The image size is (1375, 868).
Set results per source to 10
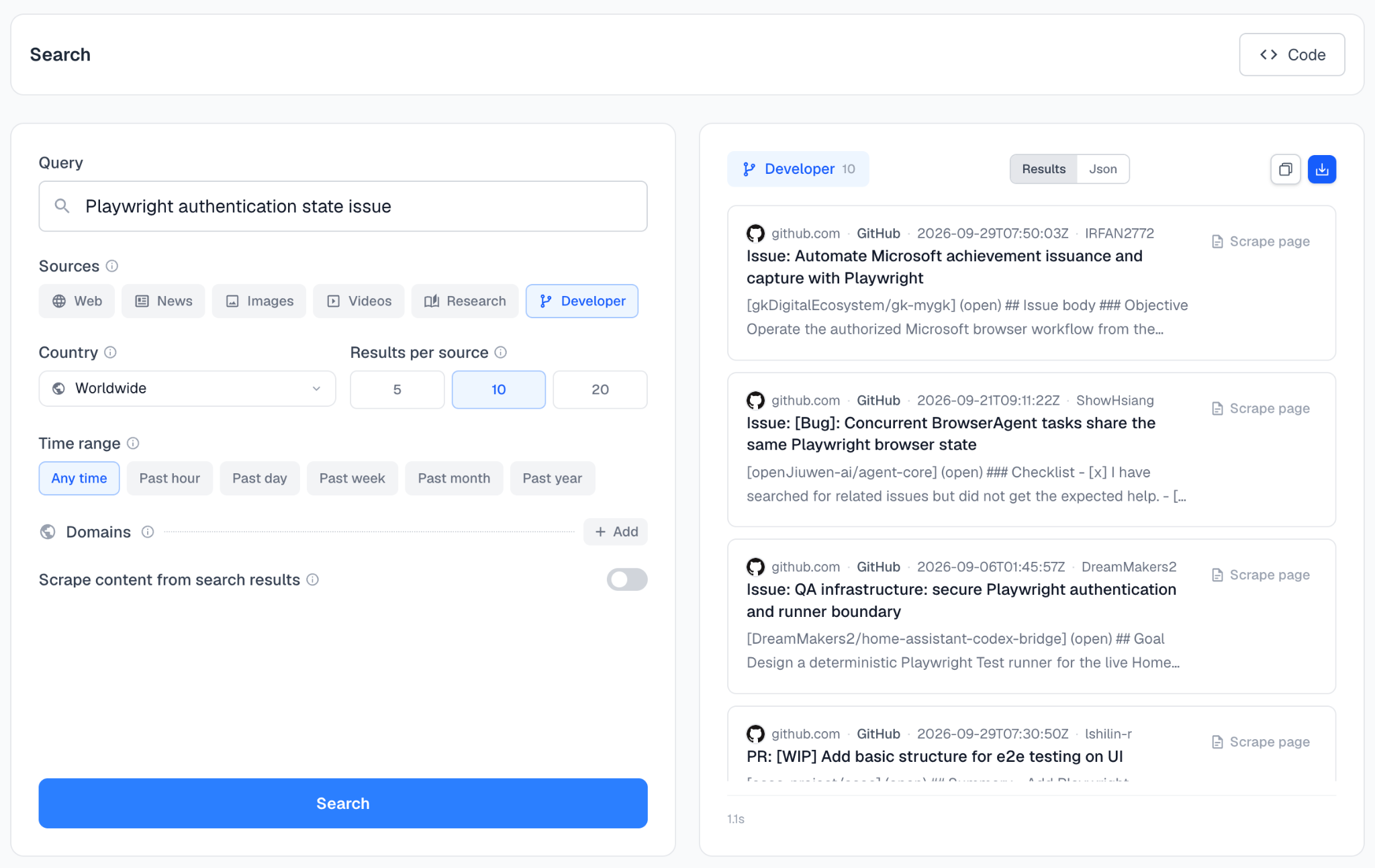tap(499, 389)
